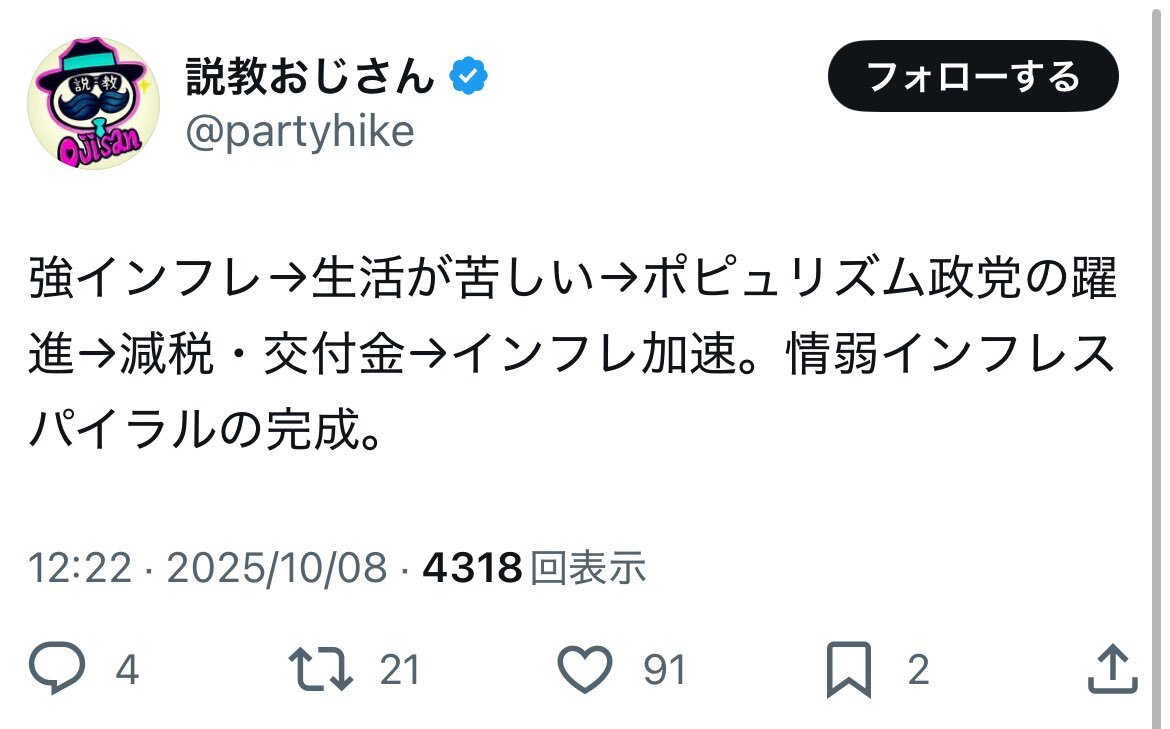
Task: Click the repost count 21
Action: [x=400, y=669]
